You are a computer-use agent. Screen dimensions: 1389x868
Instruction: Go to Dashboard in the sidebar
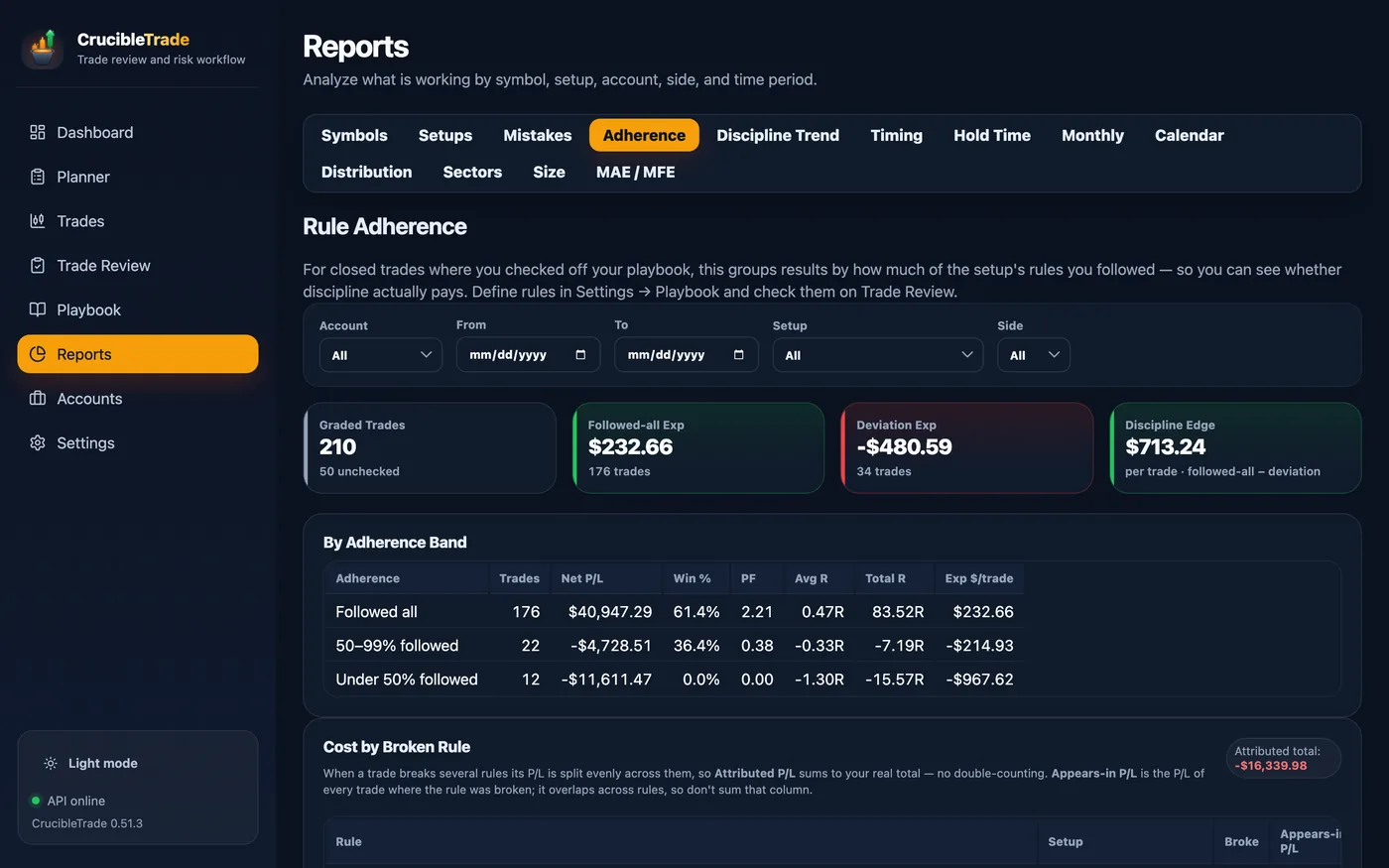[138, 132]
